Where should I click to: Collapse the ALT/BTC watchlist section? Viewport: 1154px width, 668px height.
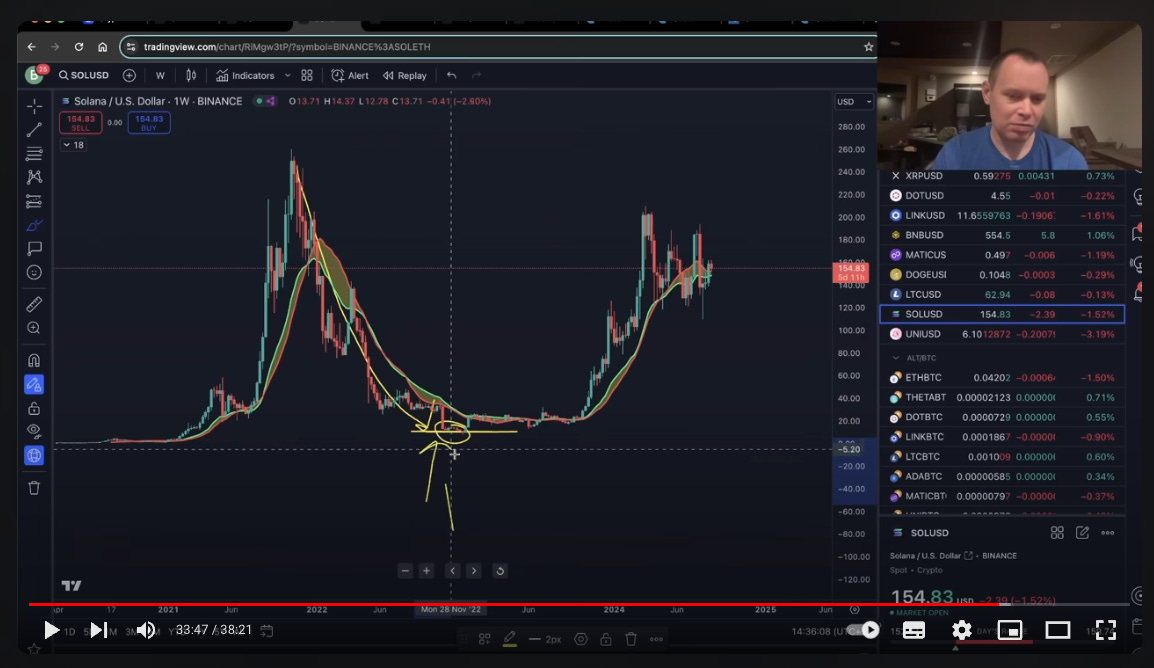coord(896,358)
